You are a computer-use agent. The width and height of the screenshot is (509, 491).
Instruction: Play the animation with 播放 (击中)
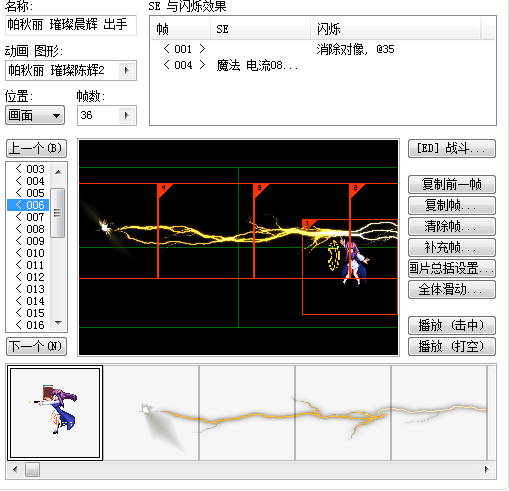(x=452, y=325)
